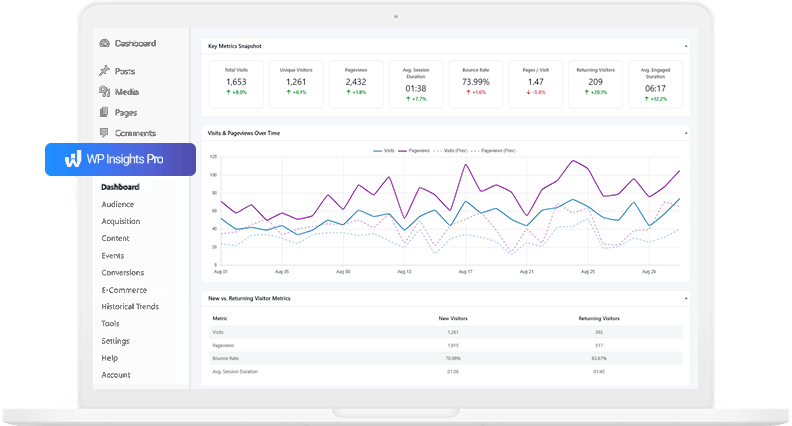
Task: Click the Metric column header
Action: [220, 318]
